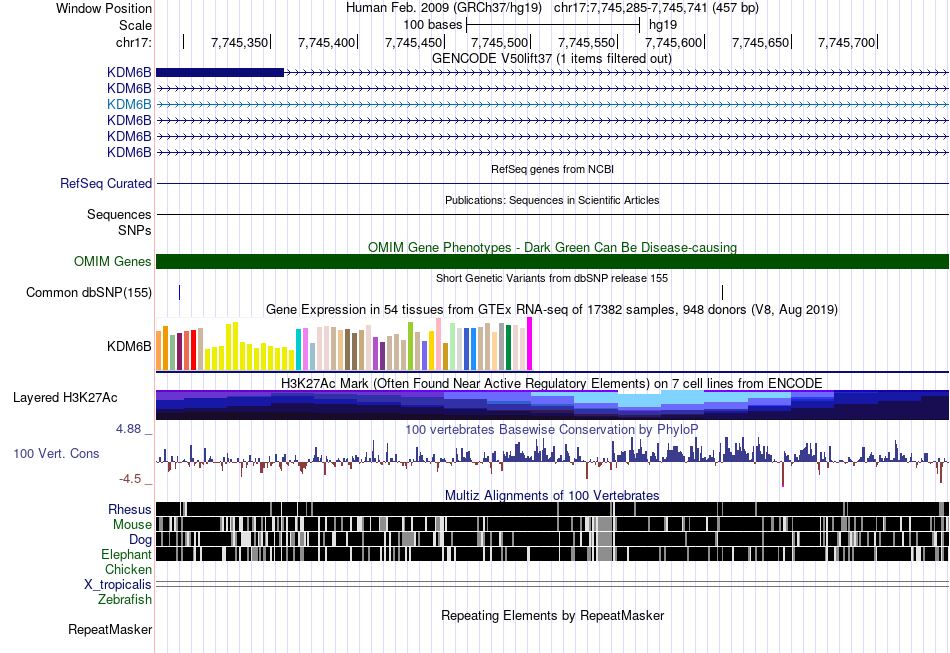Open the RefSeq genes from NCBI title
This screenshot has width=950, height=653.
point(553,169)
